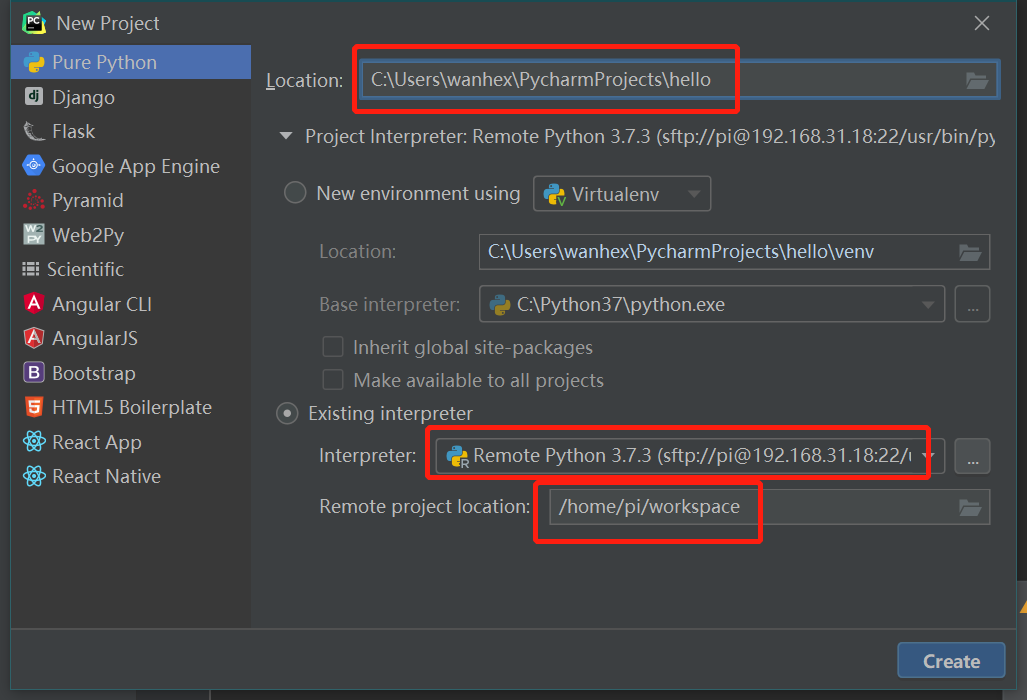
Task: Browse for project Location folder icon
Action: [x=977, y=81]
